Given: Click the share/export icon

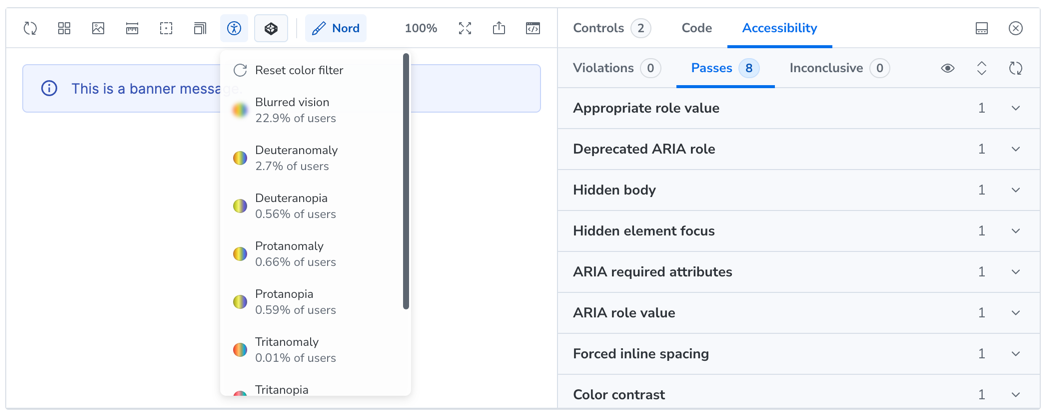Looking at the screenshot, I should [499, 28].
